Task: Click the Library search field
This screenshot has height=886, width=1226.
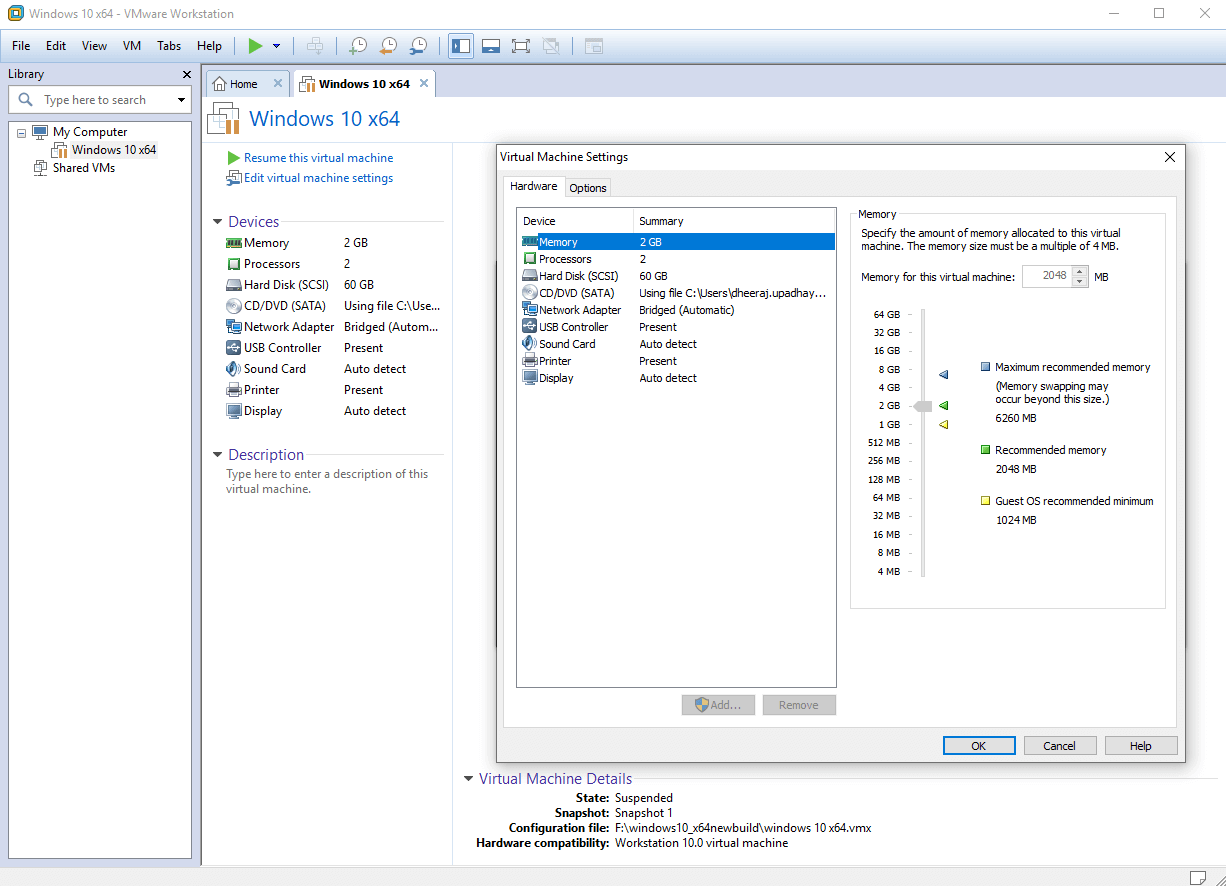Action: tap(100, 100)
